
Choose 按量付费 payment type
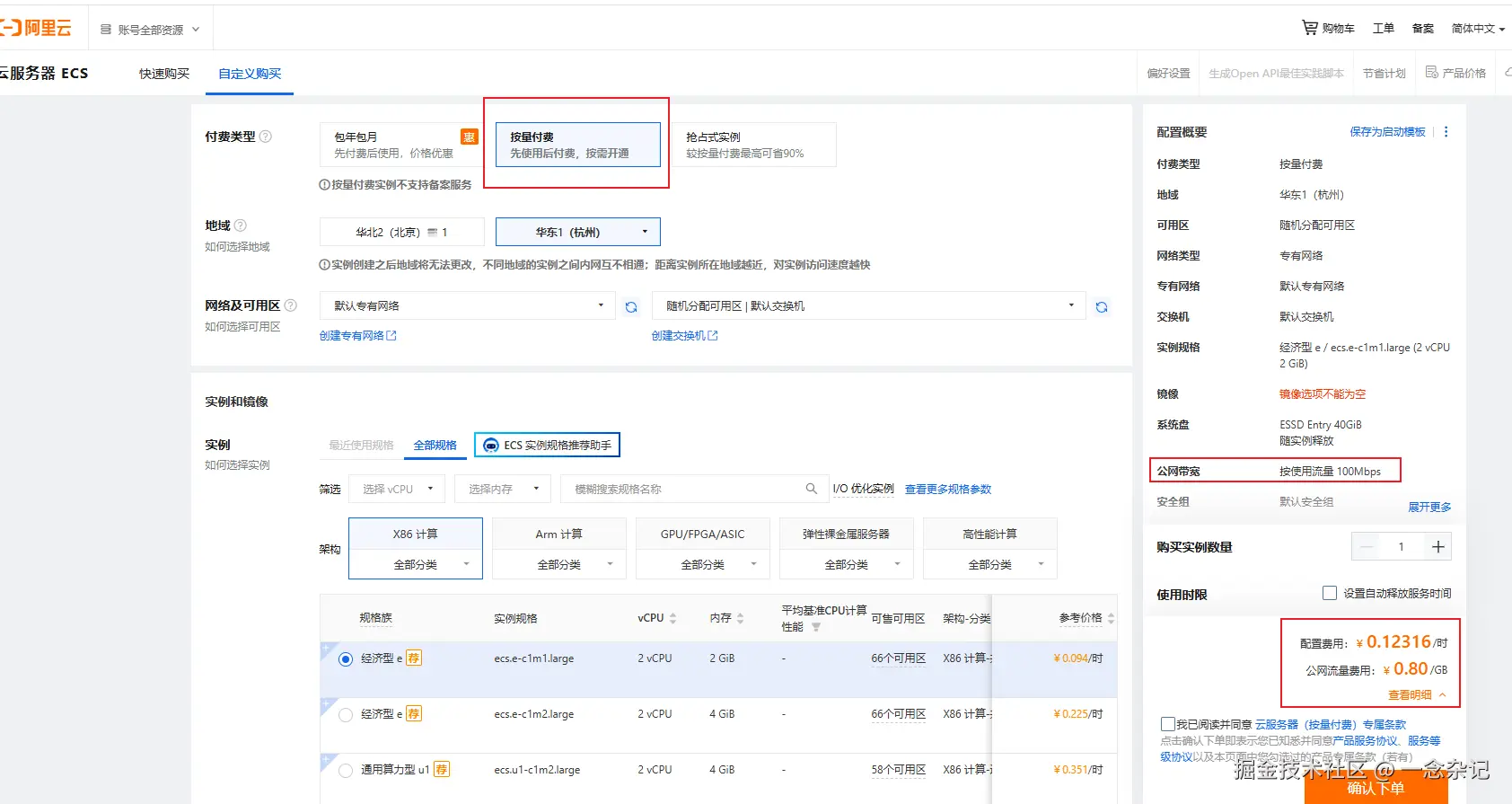(578, 145)
